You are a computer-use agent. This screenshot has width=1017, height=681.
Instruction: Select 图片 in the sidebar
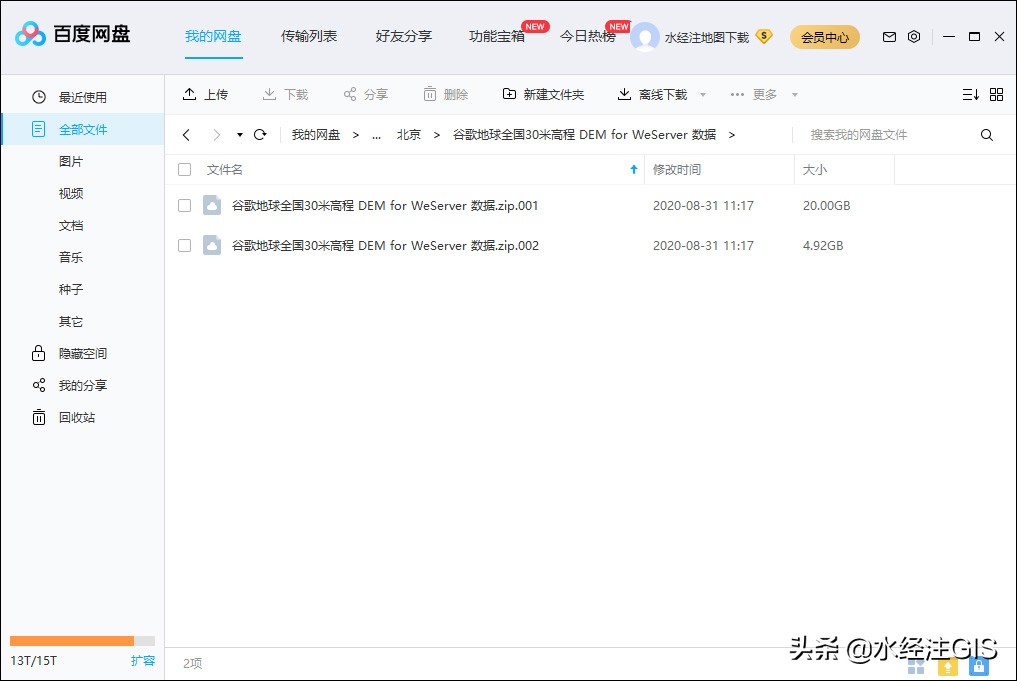click(x=71, y=161)
